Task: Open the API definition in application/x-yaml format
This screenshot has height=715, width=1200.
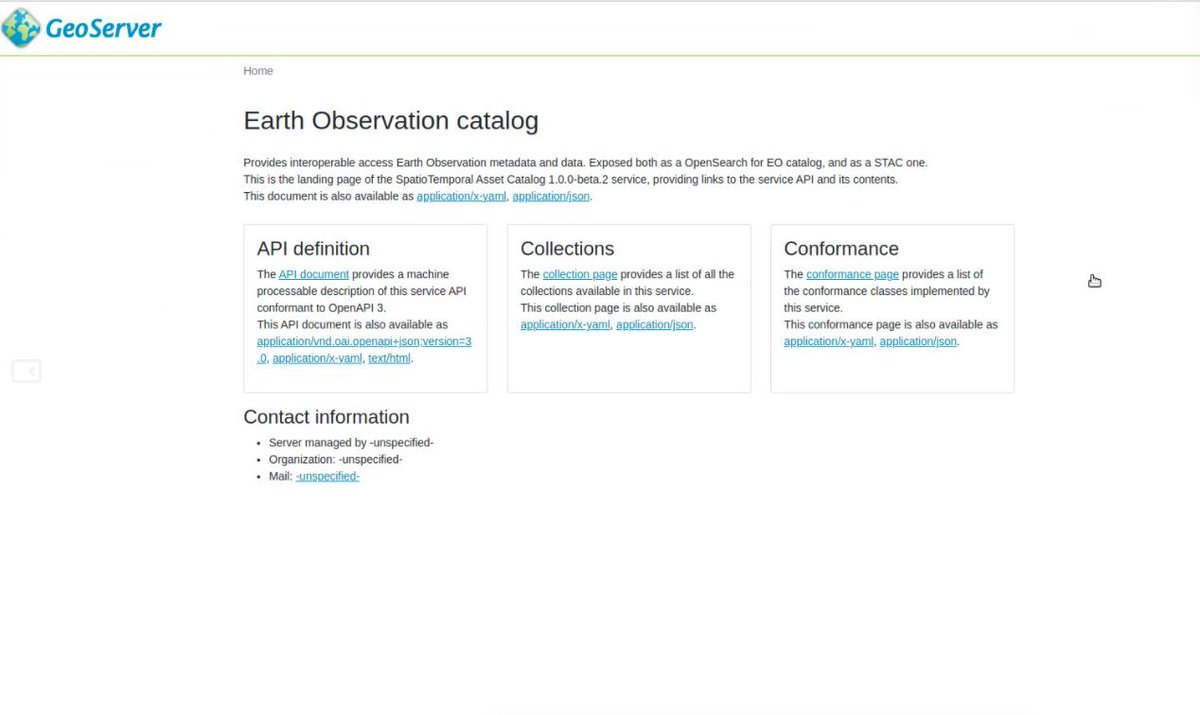Action: coord(316,358)
